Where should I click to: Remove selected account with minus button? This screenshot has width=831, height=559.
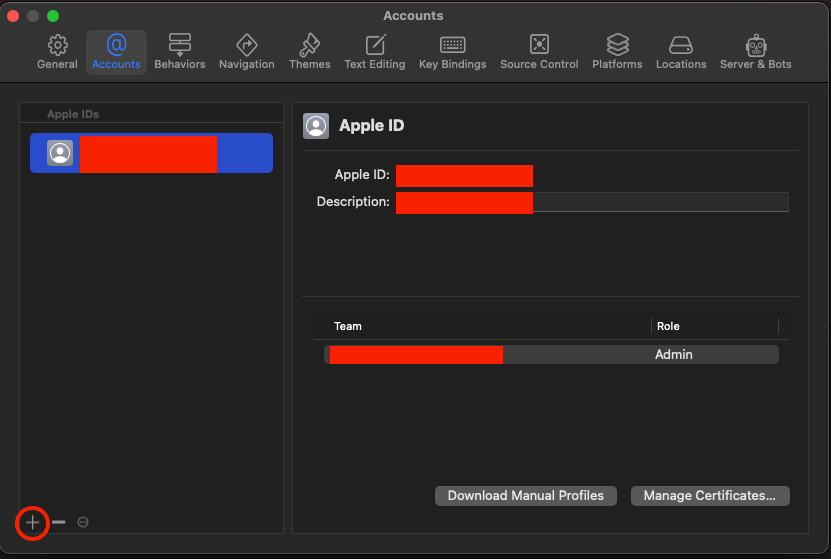tap(59, 522)
